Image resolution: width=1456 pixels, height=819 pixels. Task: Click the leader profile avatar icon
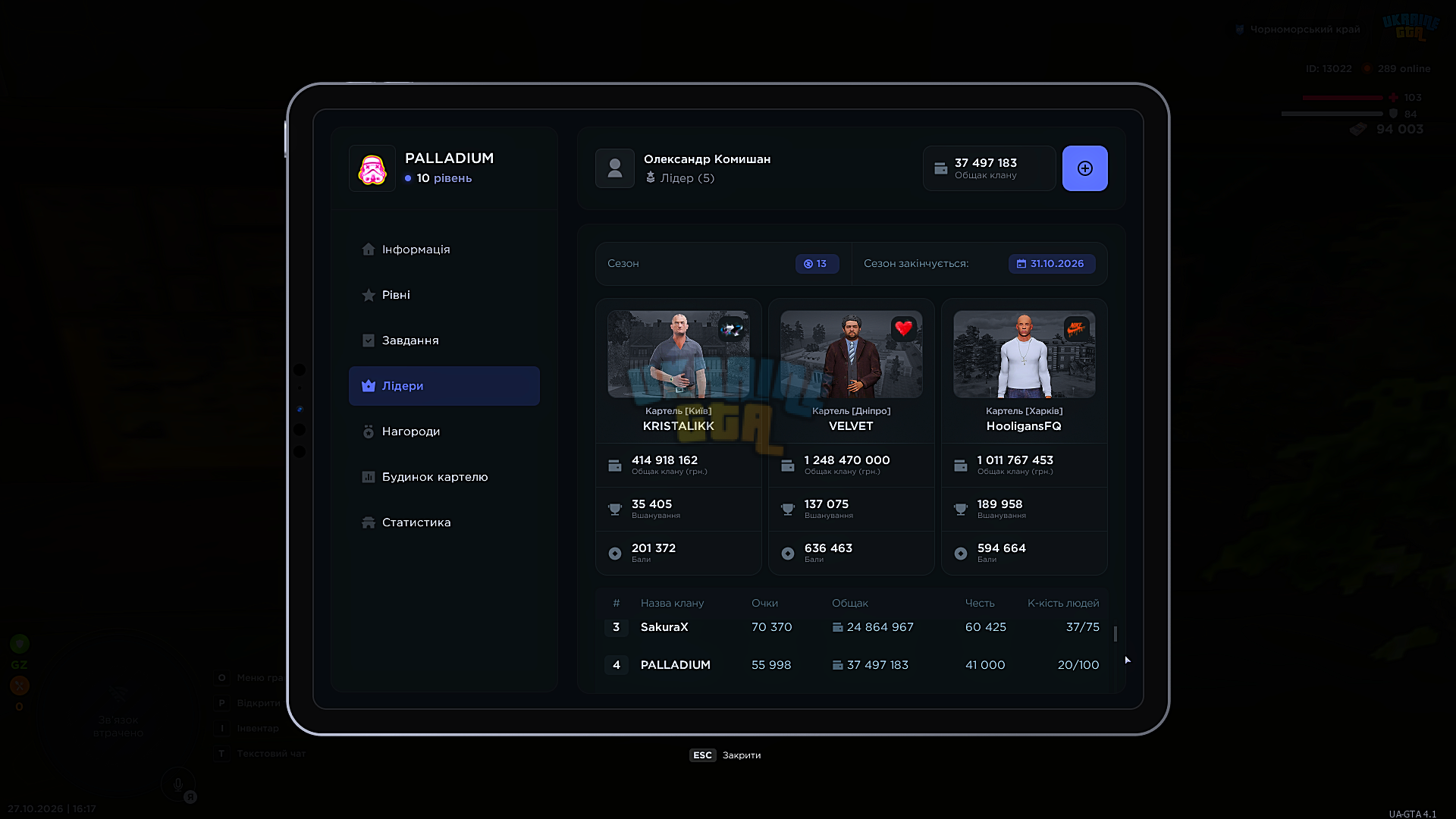615,168
